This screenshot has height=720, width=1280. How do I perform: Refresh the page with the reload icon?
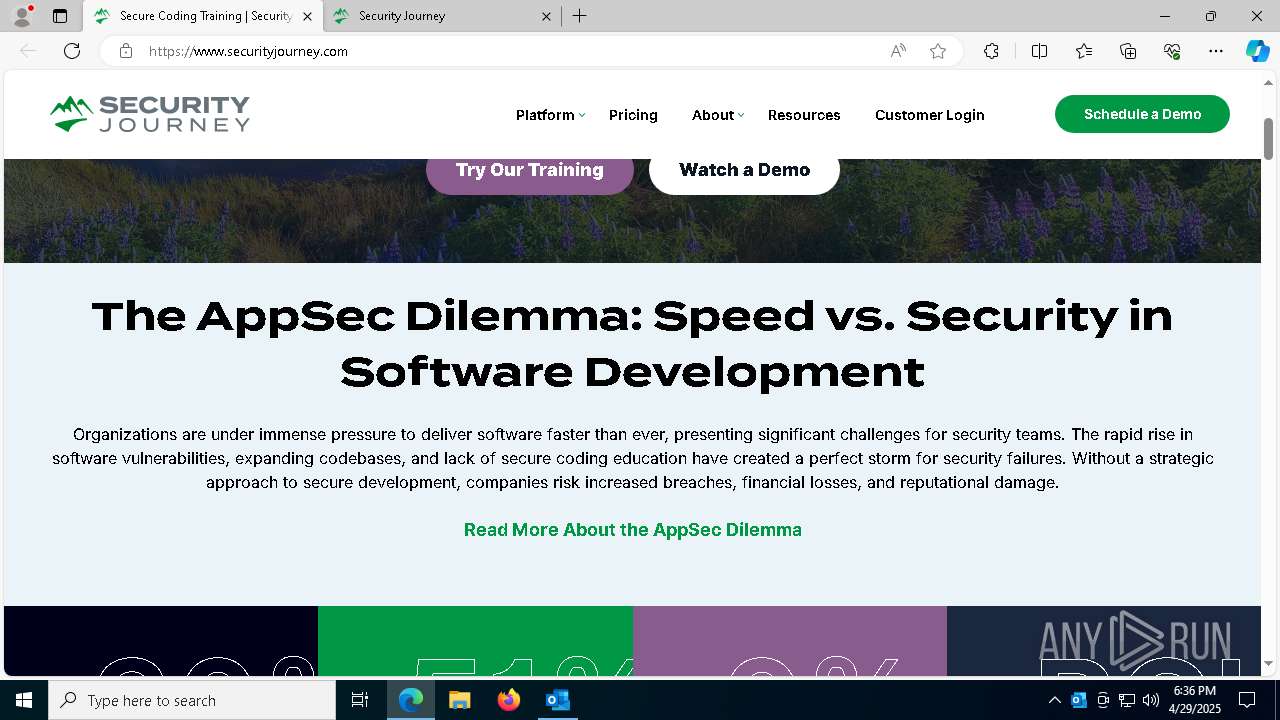point(72,51)
